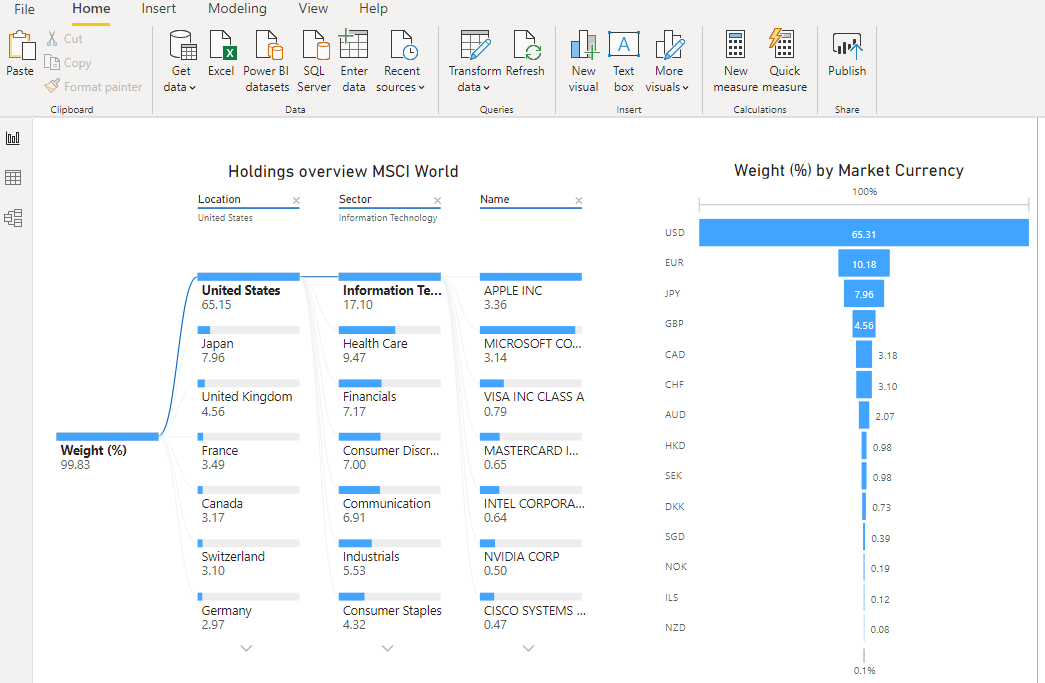The width and height of the screenshot is (1045, 683).
Task: Expand the More visuals dropdown
Action: (x=668, y=61)
